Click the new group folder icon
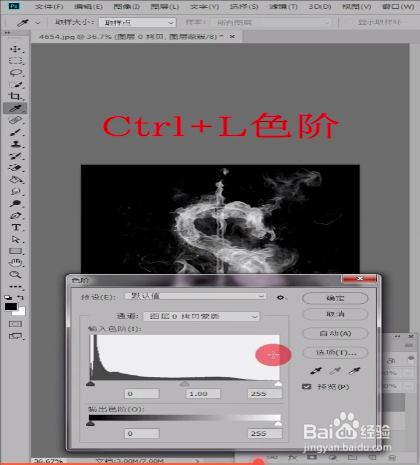The image size is (420, 465). click(x=353, y=458)
